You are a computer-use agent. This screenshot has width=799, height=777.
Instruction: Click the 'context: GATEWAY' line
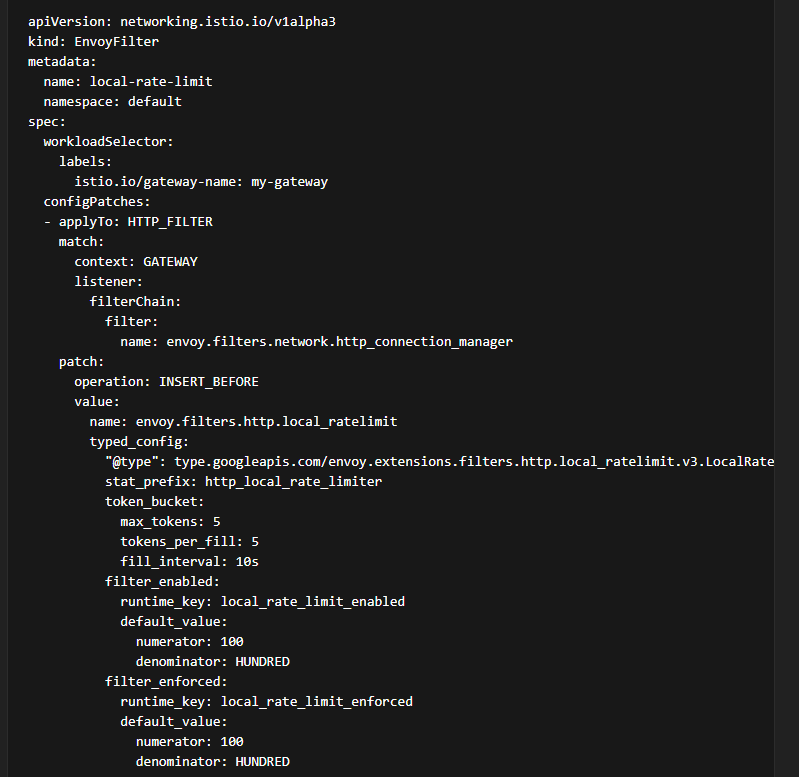click(x=136, y=261)
